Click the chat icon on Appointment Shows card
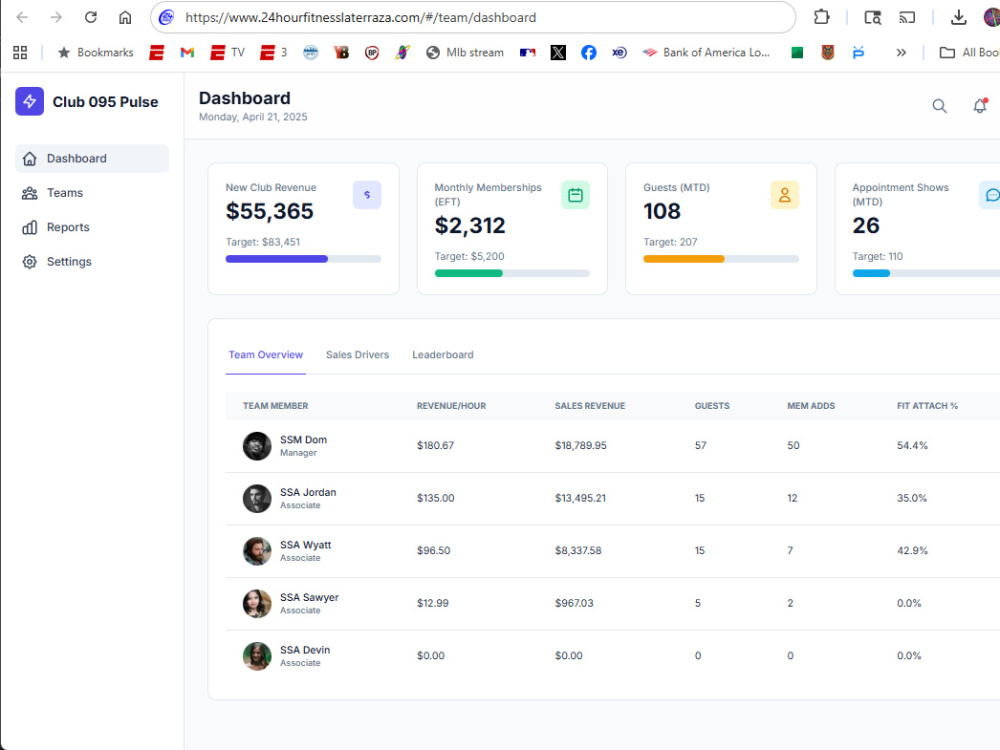The height and width of the screenshot is (750, 1000). point(991,195)
